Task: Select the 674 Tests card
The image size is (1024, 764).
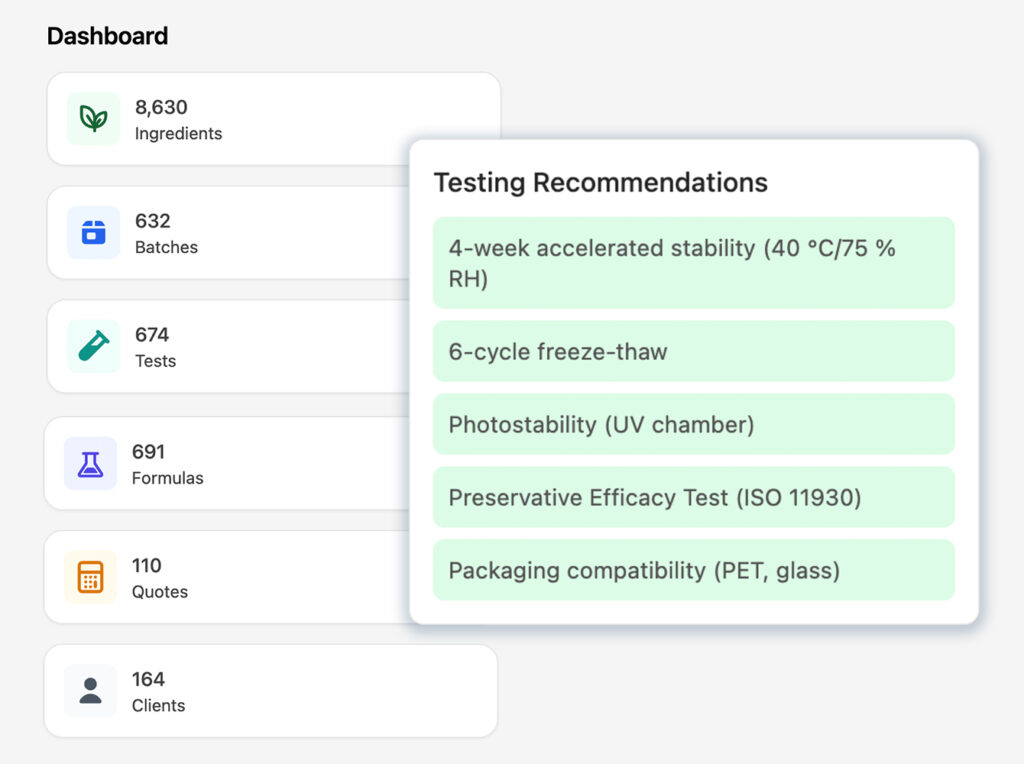Action: click(x=228, y=346)
